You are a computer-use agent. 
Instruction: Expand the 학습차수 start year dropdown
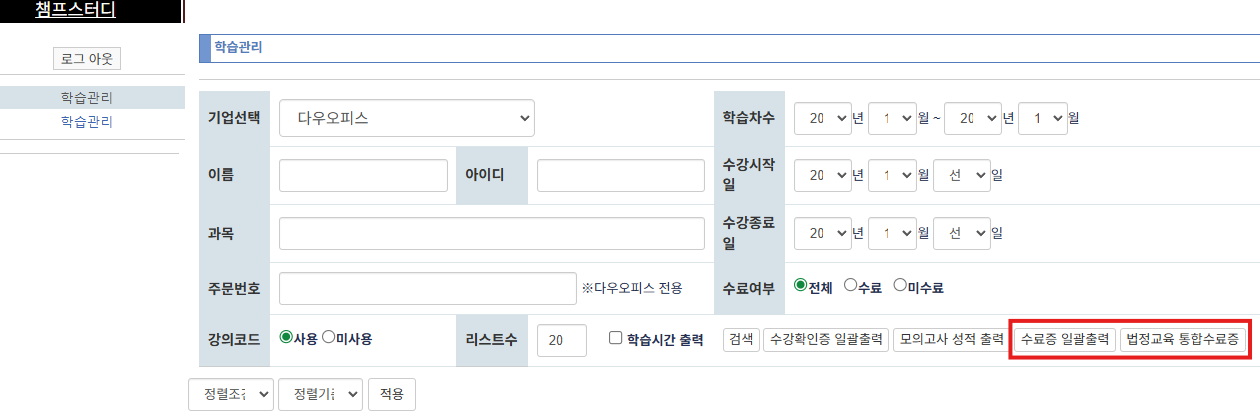[822, 118]
